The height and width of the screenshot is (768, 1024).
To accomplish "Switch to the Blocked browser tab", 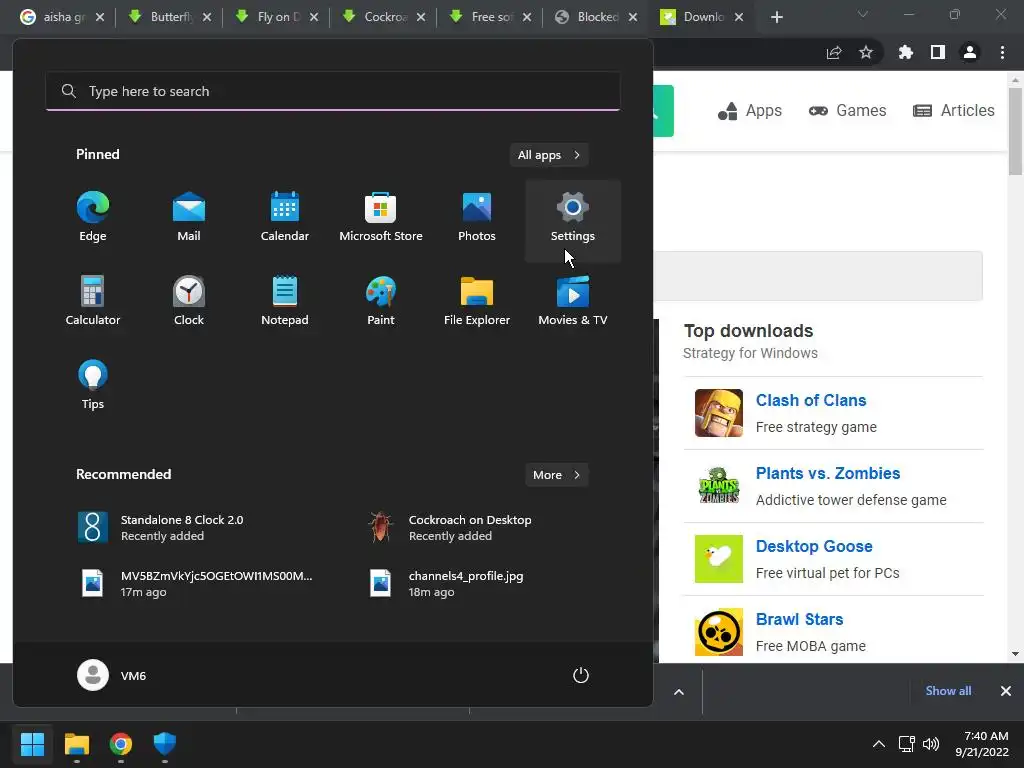I will coord(597,17).
